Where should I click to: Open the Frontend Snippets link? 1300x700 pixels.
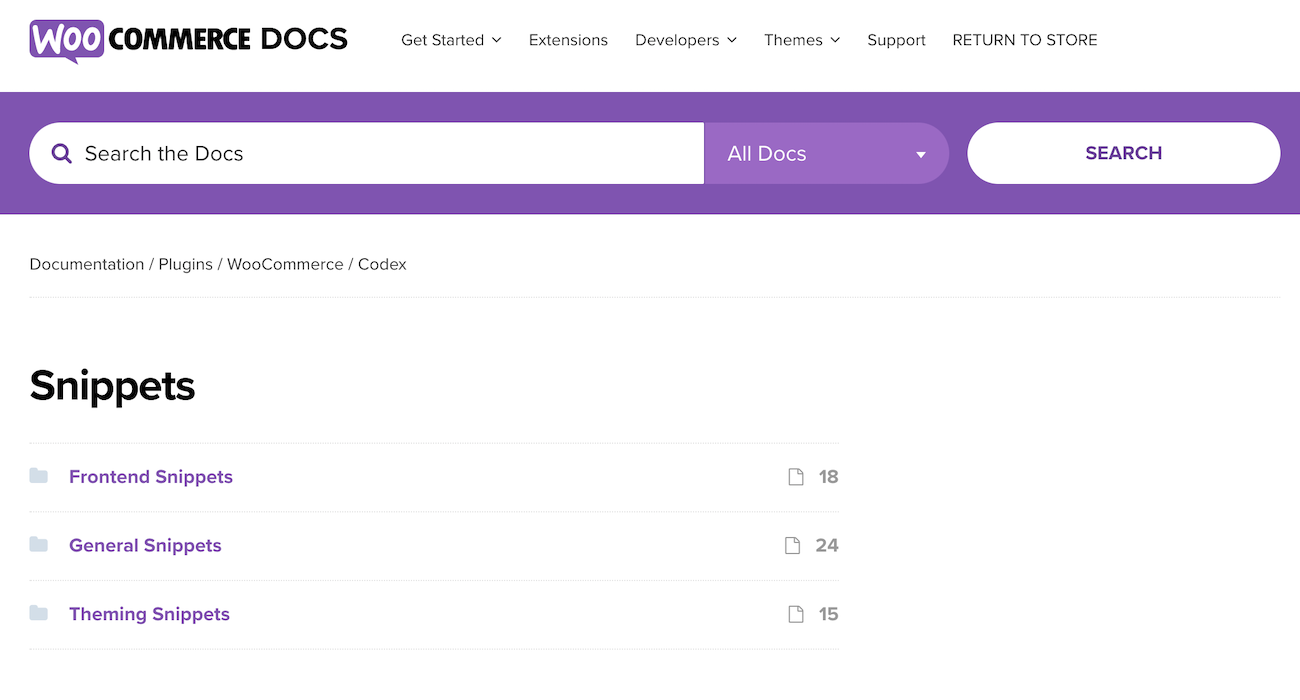point(151,477)
